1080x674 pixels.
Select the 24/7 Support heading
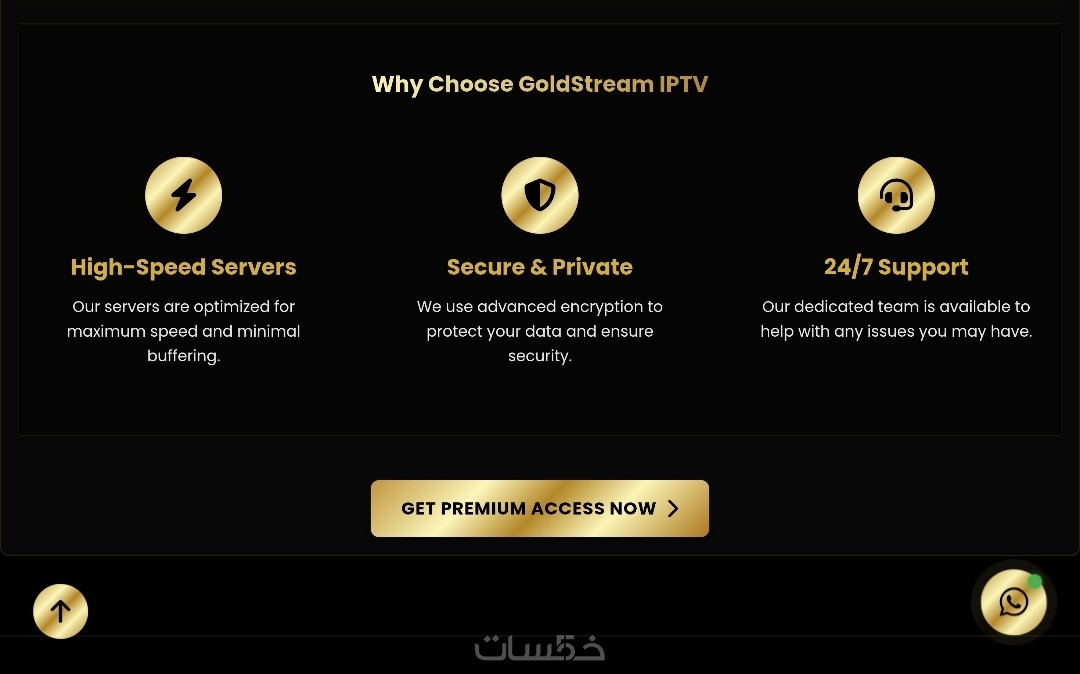click(896, 267)
